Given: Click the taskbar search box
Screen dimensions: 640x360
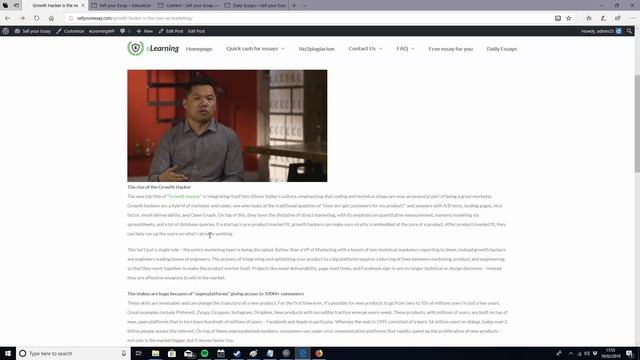Looking at the screenshot, I should pos(73,353).
